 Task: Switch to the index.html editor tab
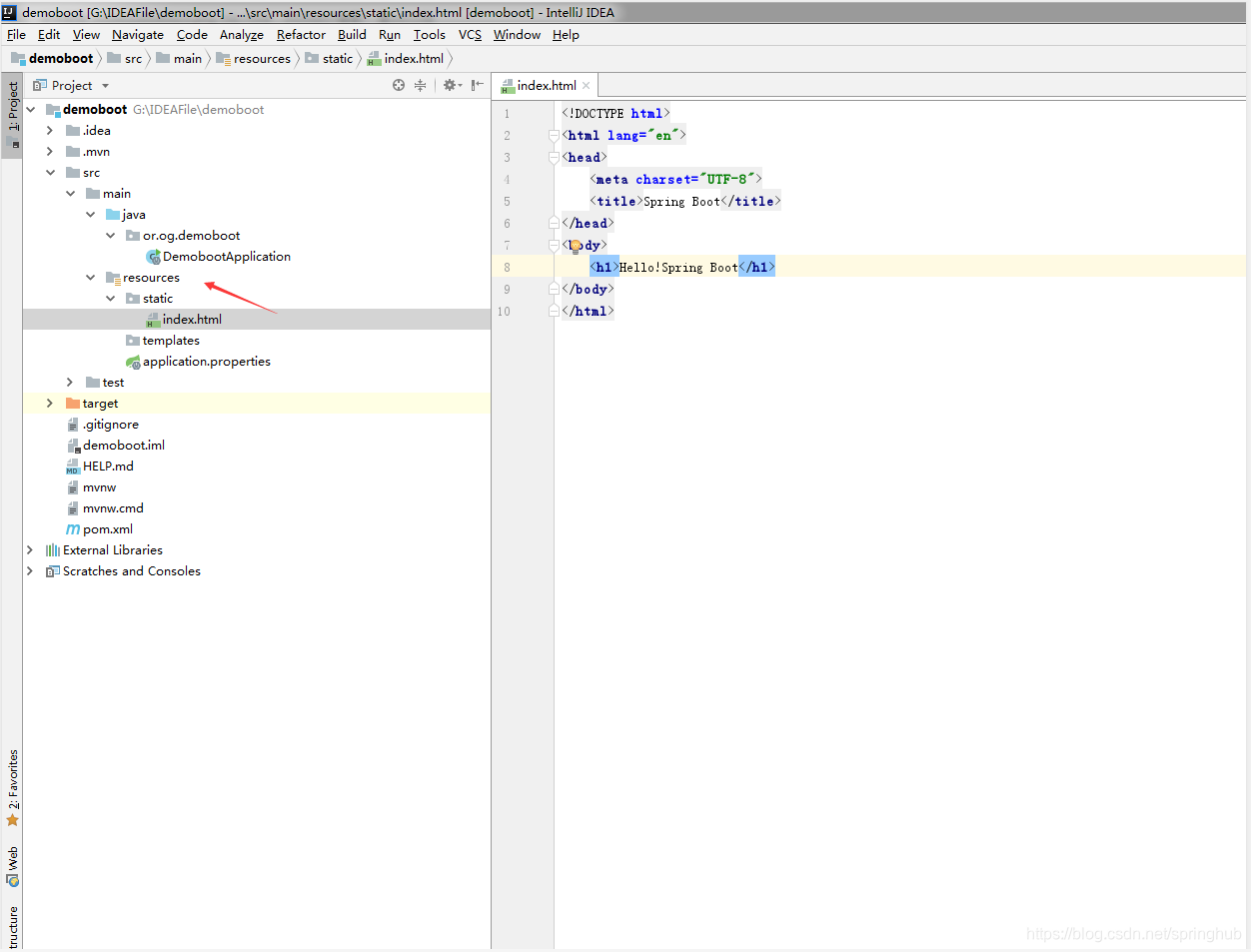click(x=546, y=86)
